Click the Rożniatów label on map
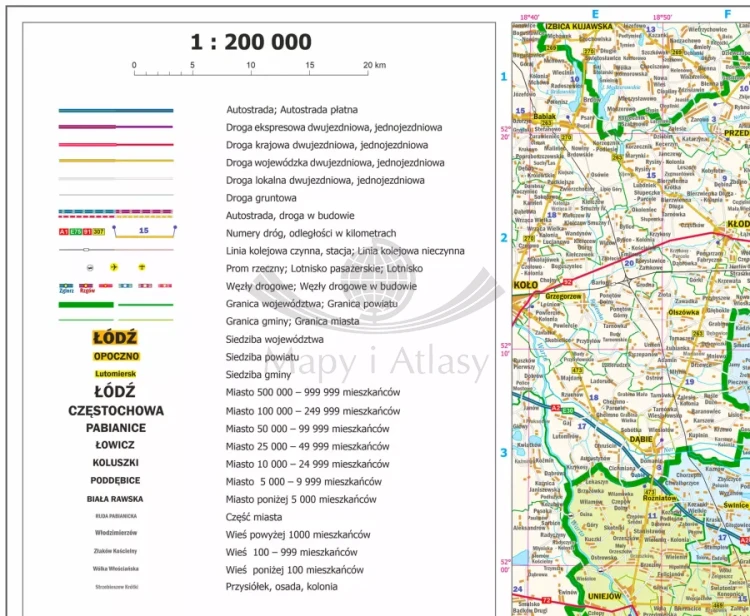This screenshot has width=750, height=616. (660, 498)
